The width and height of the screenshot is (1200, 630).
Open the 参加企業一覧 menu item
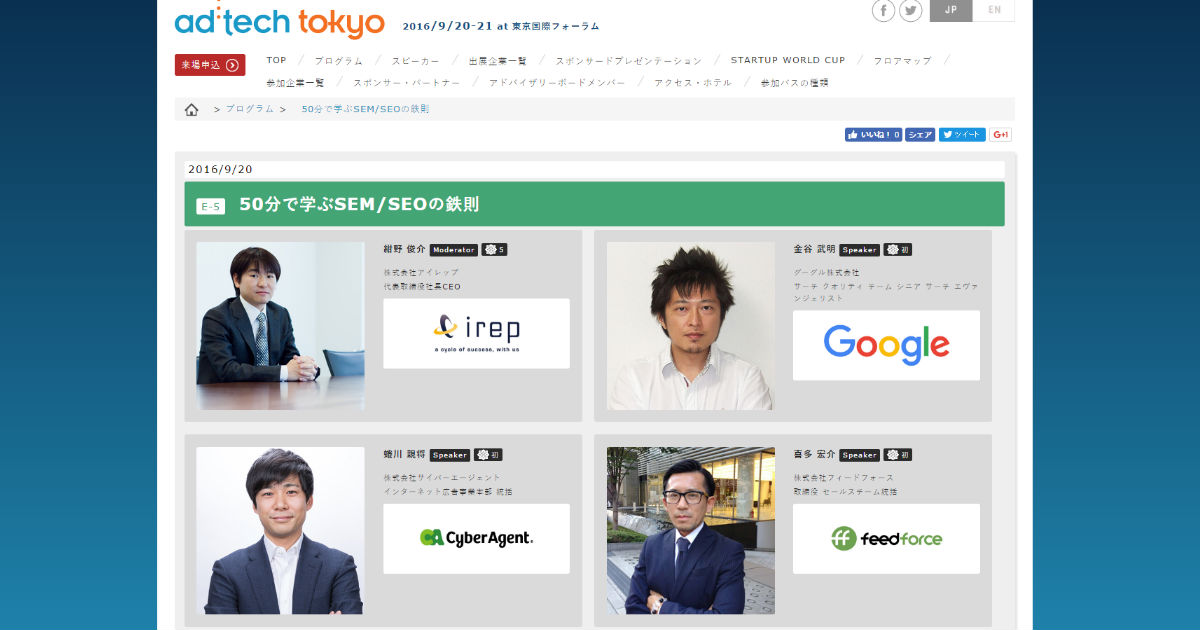(295, 83)
